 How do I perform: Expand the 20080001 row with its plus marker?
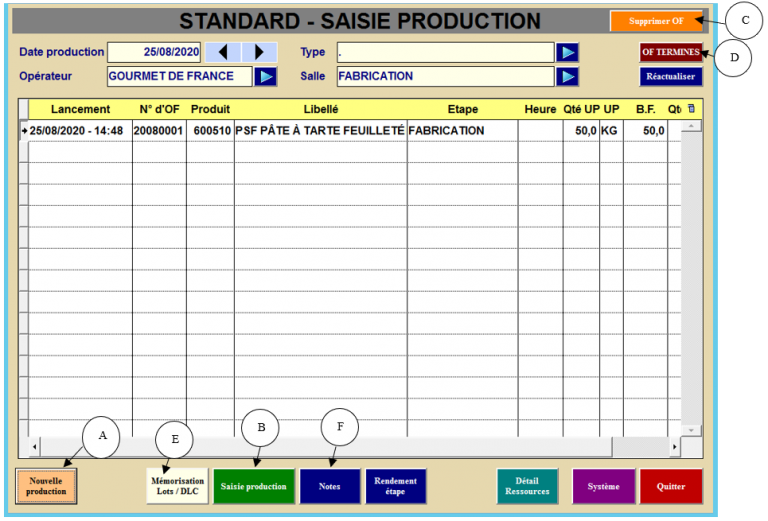pyautogui.click(x=24, y=131)
